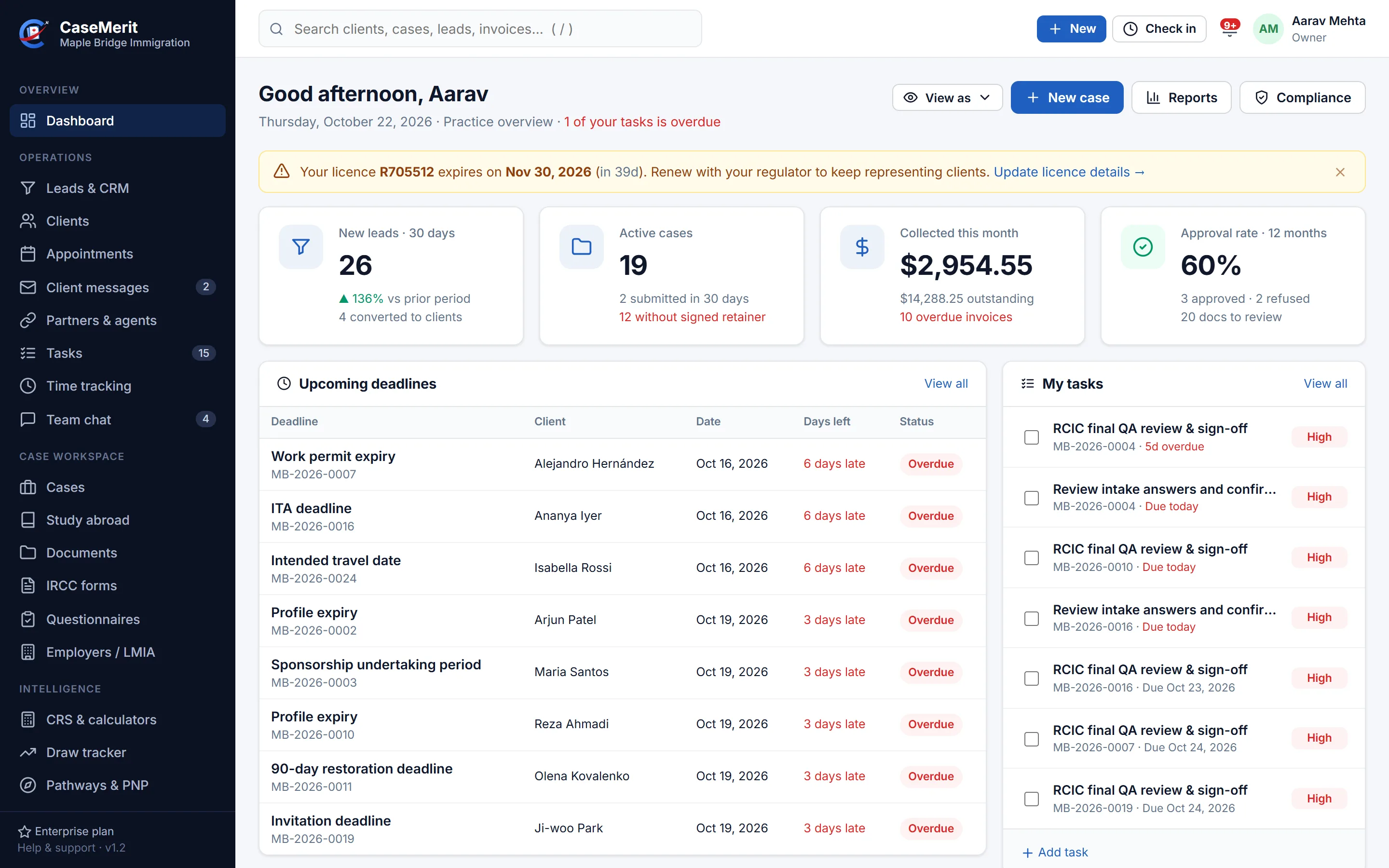Go to Leads & CRM section
This screenshot has height=868, width=1389.
click(118, 188)
